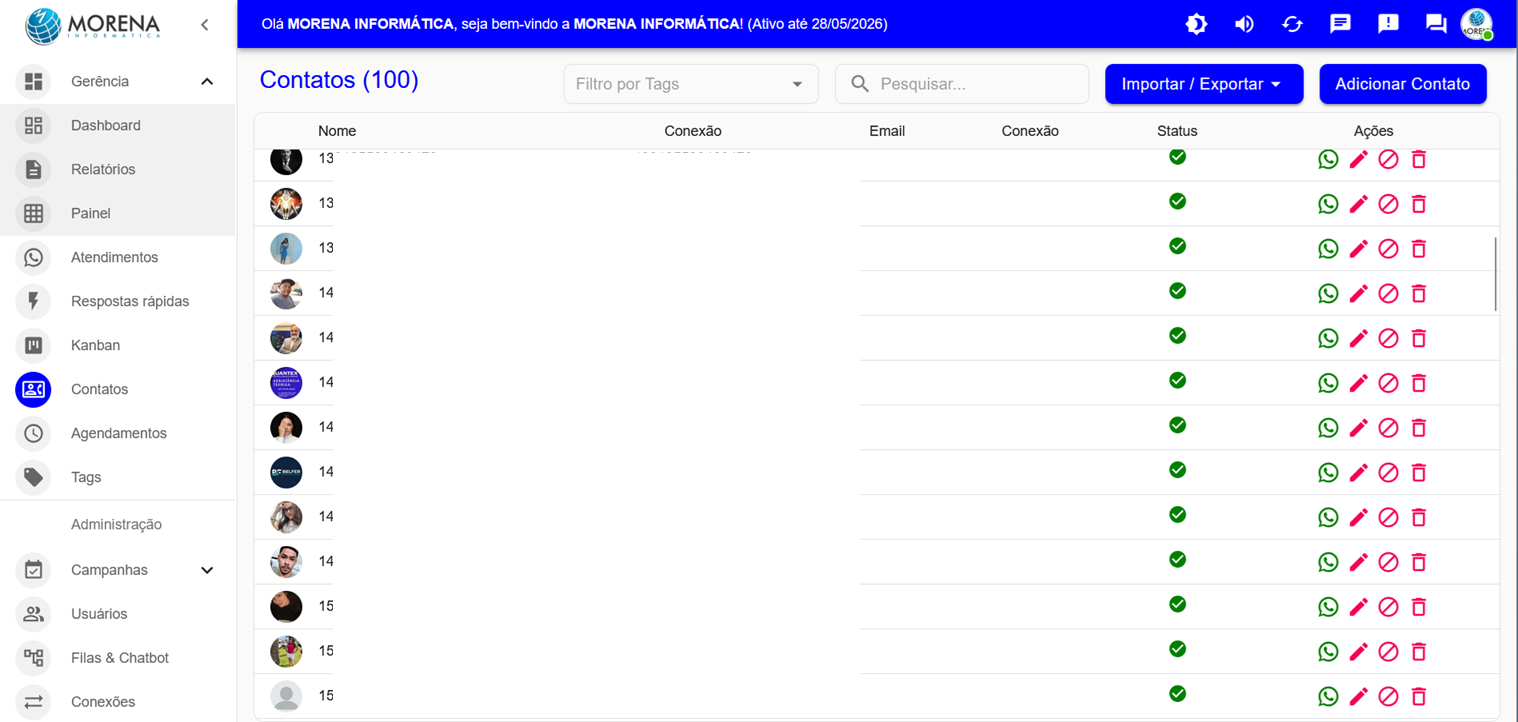The width and height of the screenshot is (1518, 722).
Task: Click the delete trash icon in the last contact row
Action: point(1418,696)
